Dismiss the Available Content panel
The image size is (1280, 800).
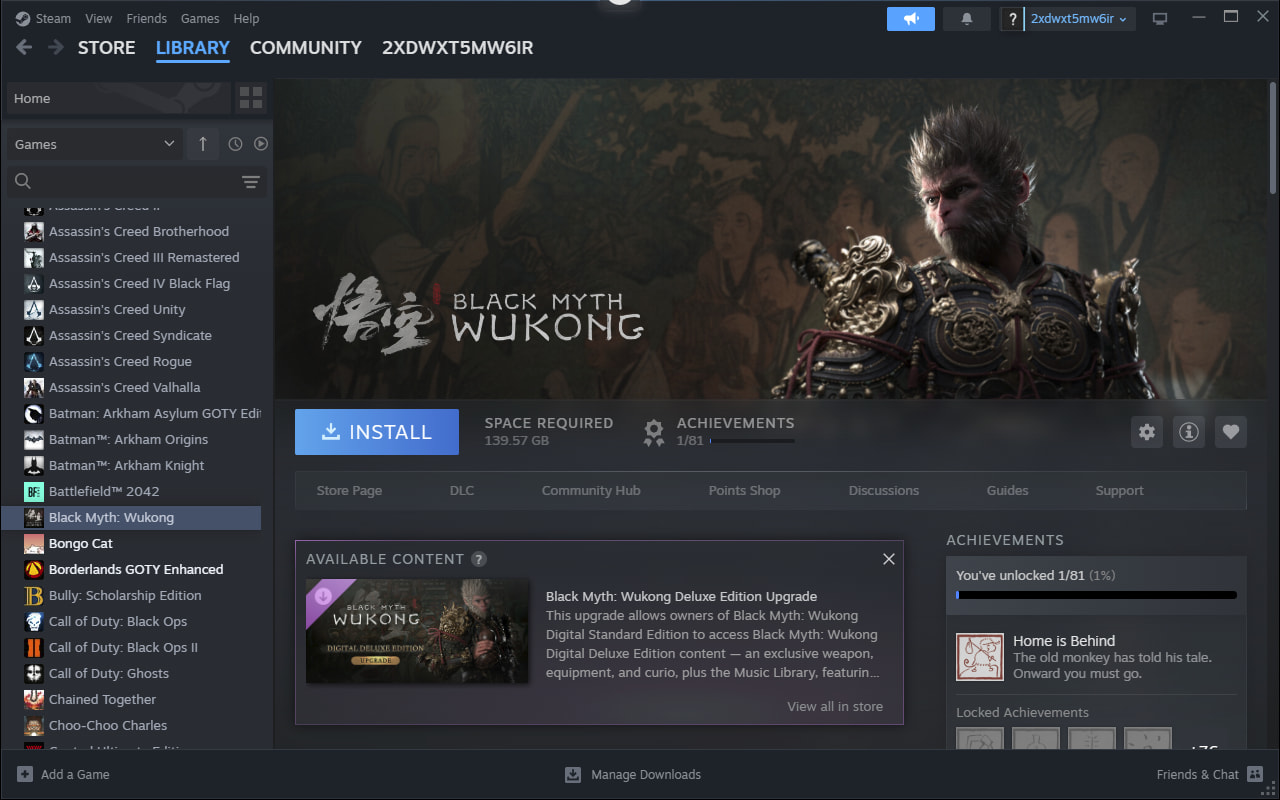pos(889,559)
